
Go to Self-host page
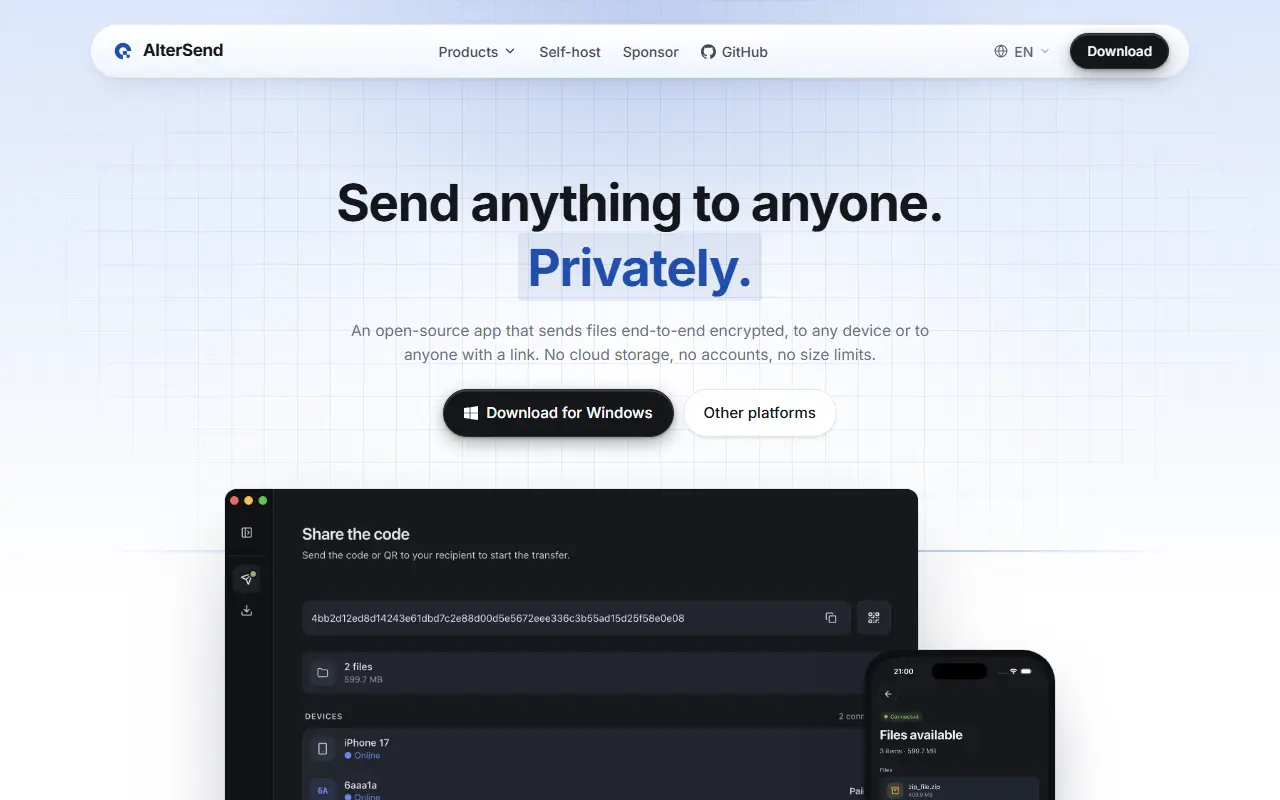(x=570, y=52)
